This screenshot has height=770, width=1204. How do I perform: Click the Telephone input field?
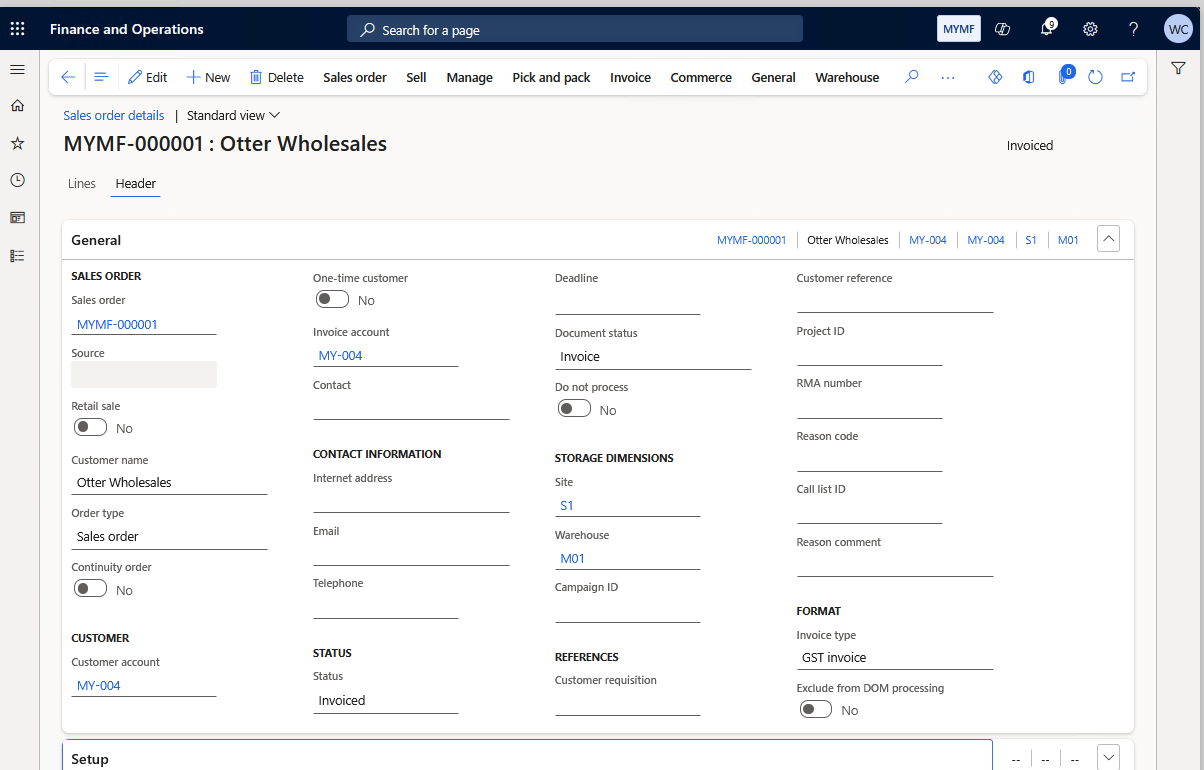[x=386, y=606]
